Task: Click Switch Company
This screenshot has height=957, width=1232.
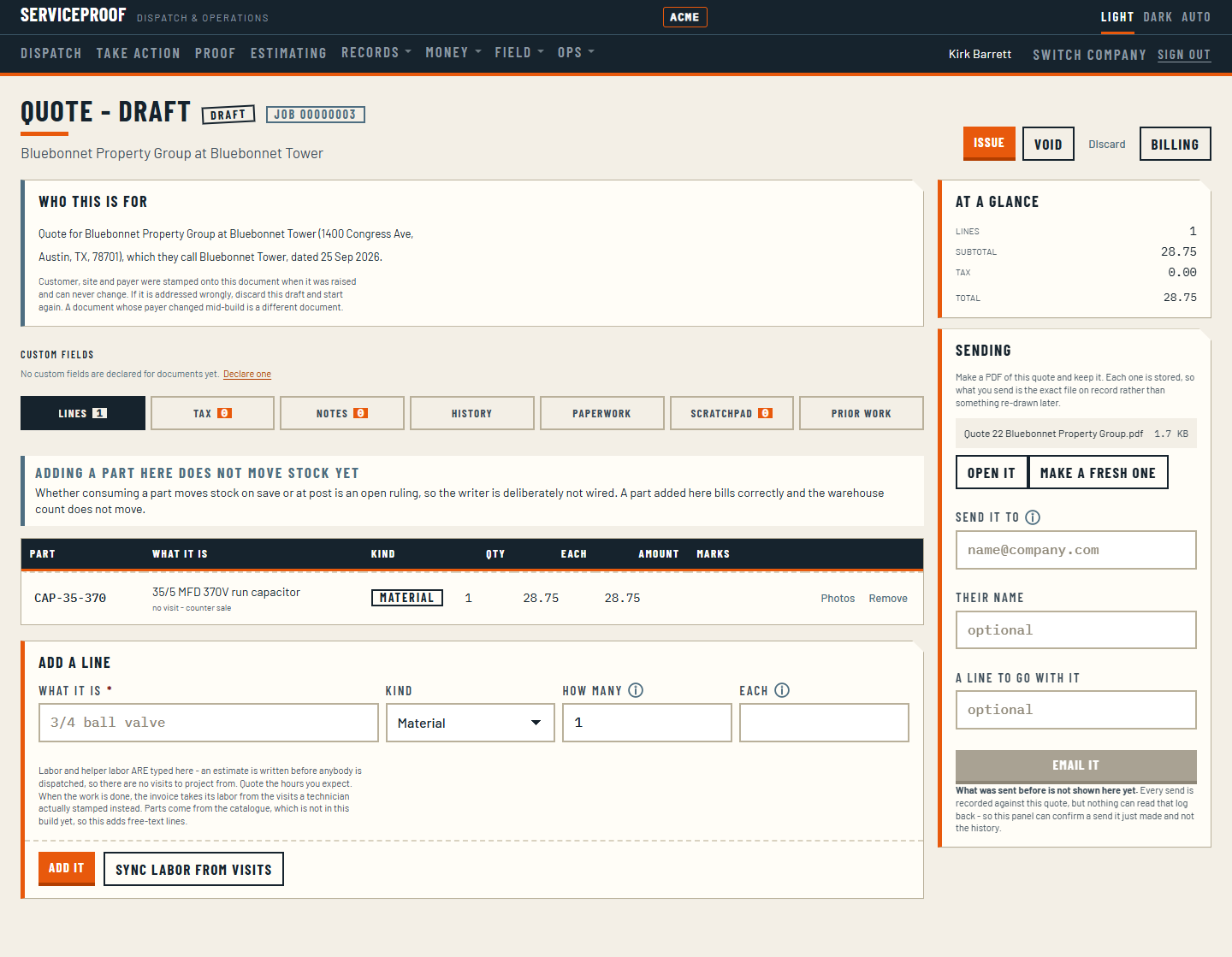Action: [x=1089, y=55]
